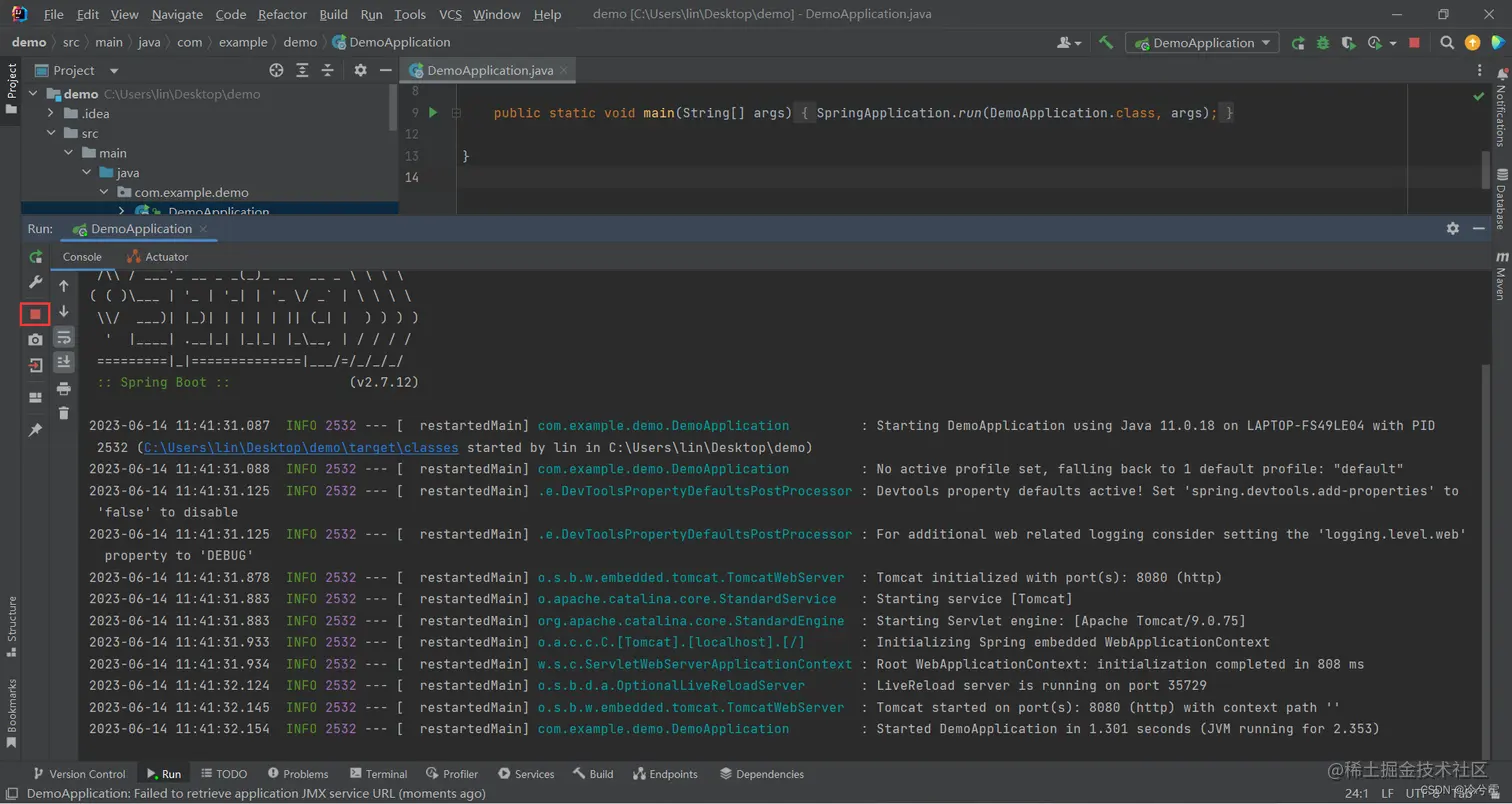1512x804 pixels.
Task: Rerun DemoApplication from Run panel
Action: (x=35, y=257)
